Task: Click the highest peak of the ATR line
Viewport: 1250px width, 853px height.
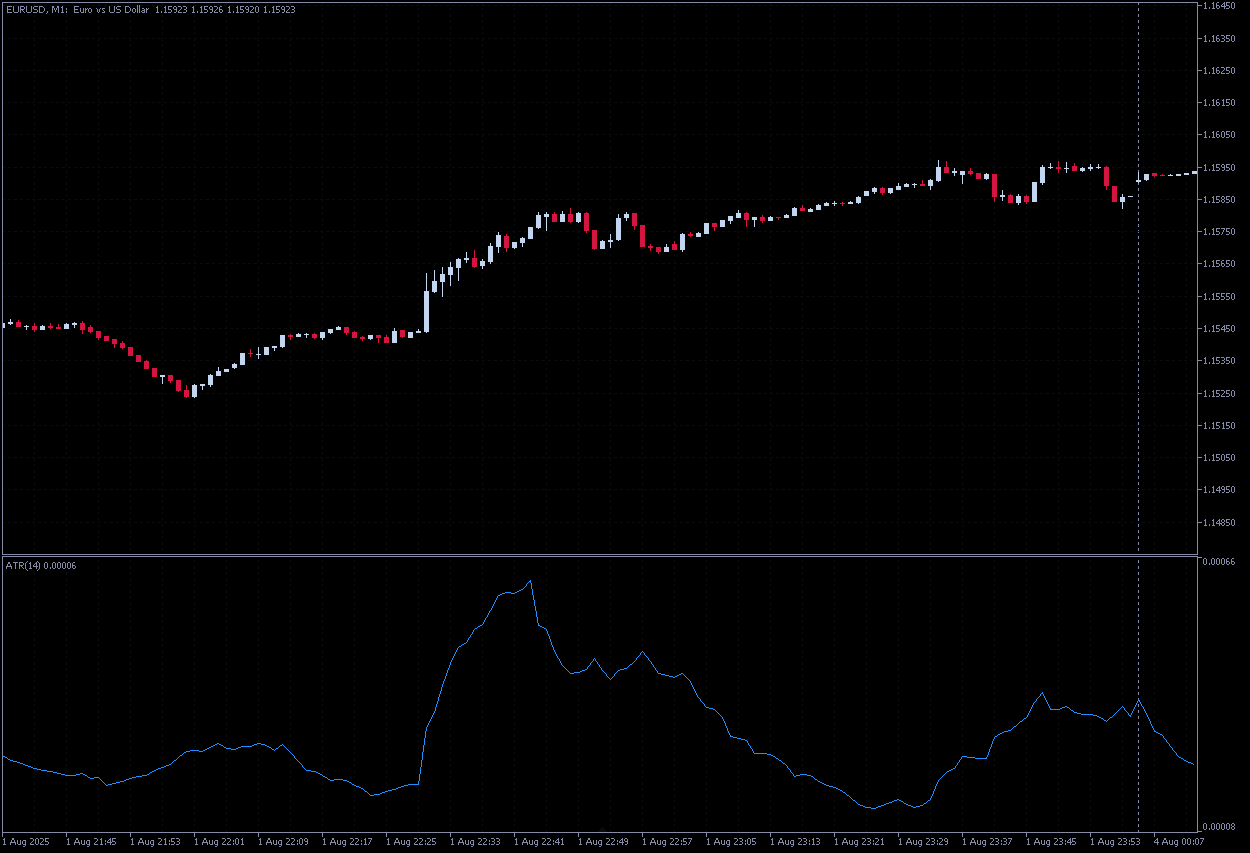Action: point(530,580)
